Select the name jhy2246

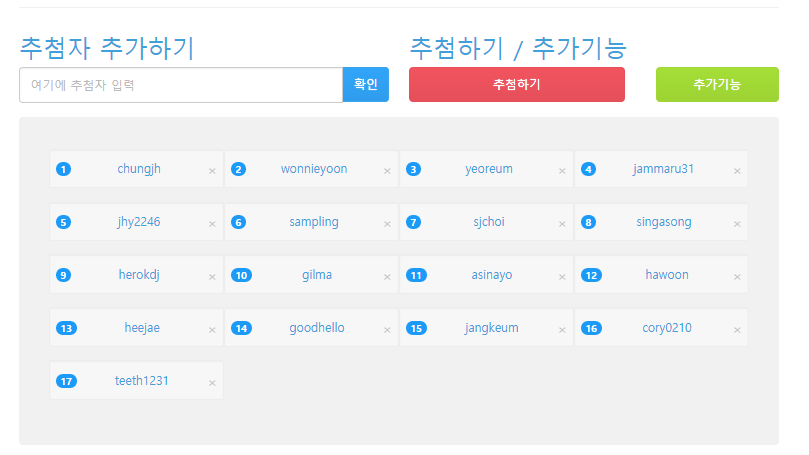(x=139, y=222)
